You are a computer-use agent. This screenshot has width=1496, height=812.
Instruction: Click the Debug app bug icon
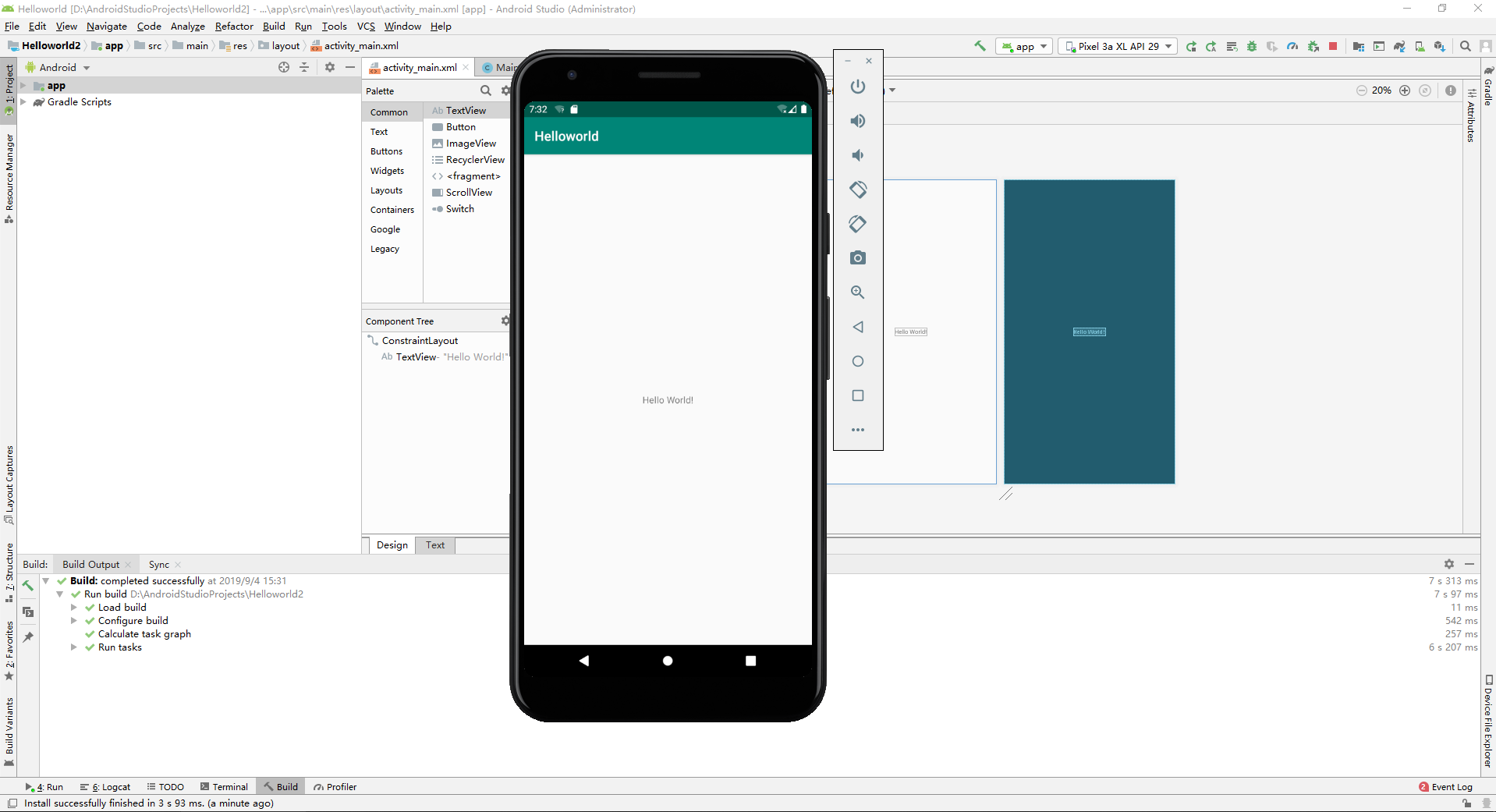(x=1252, y=47)
